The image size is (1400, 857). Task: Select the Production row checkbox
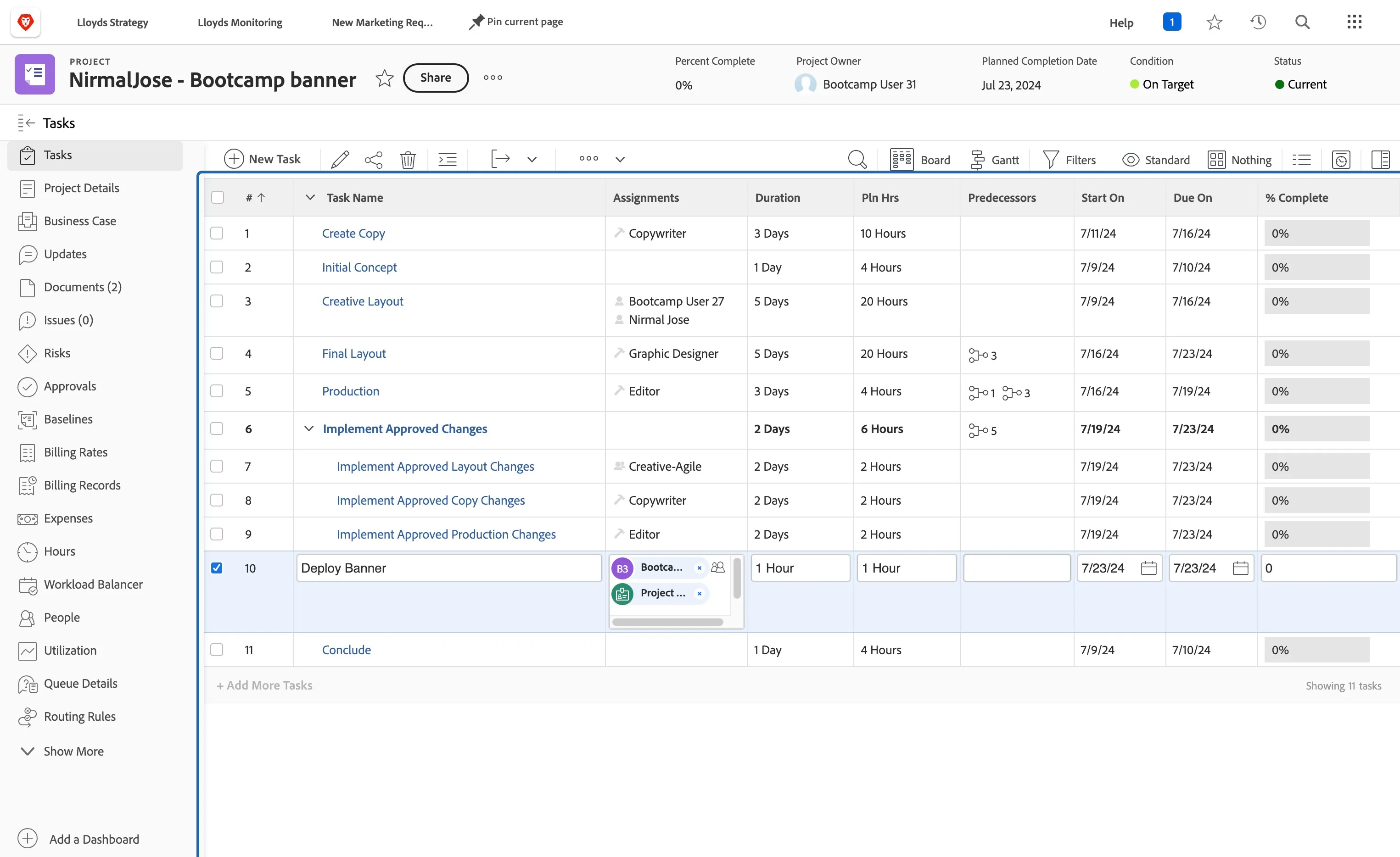point(217,391)
